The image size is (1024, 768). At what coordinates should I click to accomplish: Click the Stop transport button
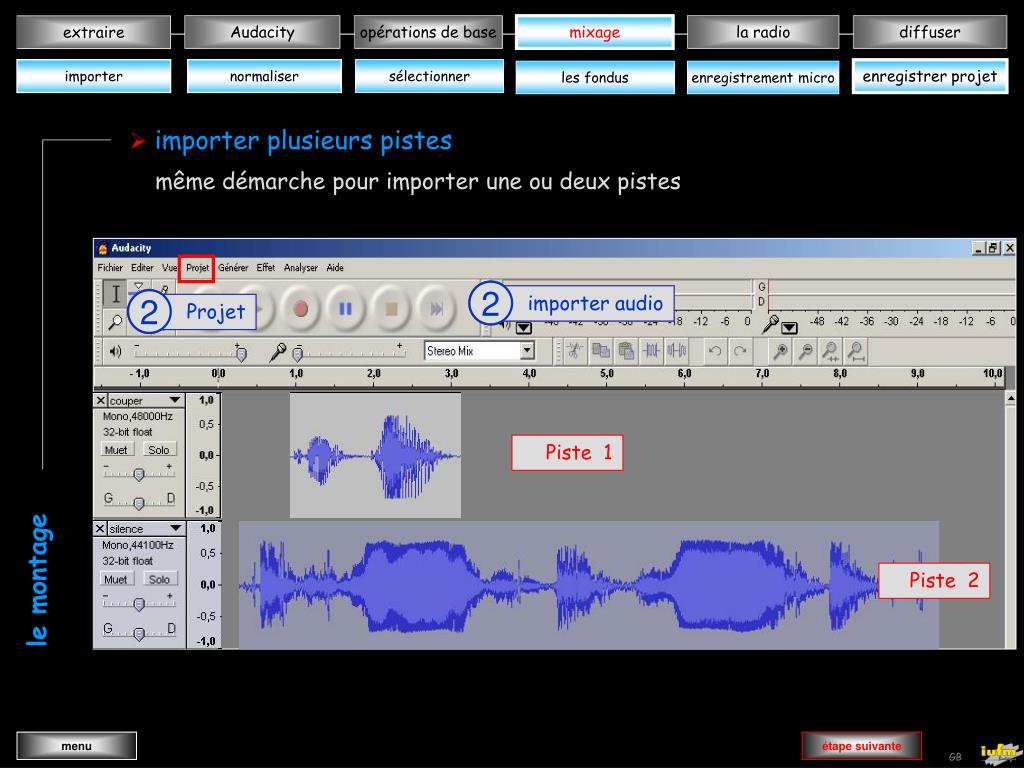391,309
